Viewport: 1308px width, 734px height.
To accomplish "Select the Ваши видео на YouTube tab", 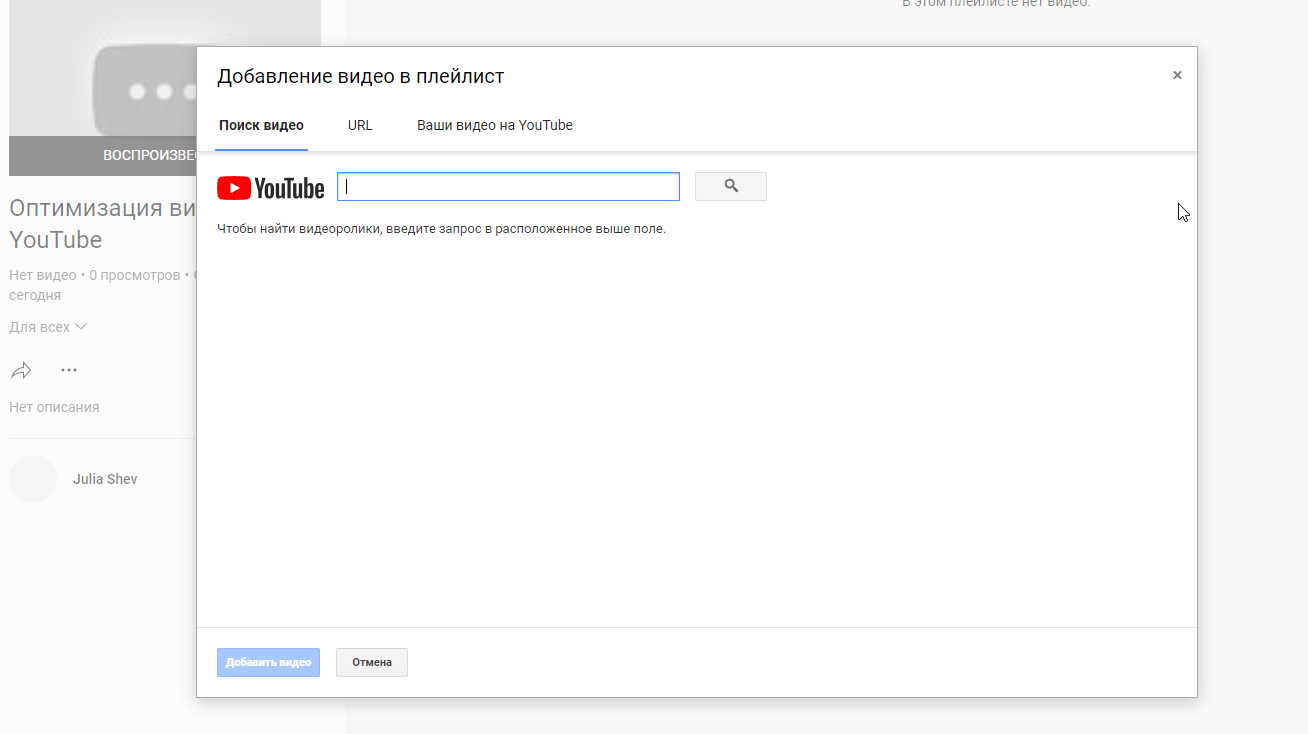I will [494, 126].
